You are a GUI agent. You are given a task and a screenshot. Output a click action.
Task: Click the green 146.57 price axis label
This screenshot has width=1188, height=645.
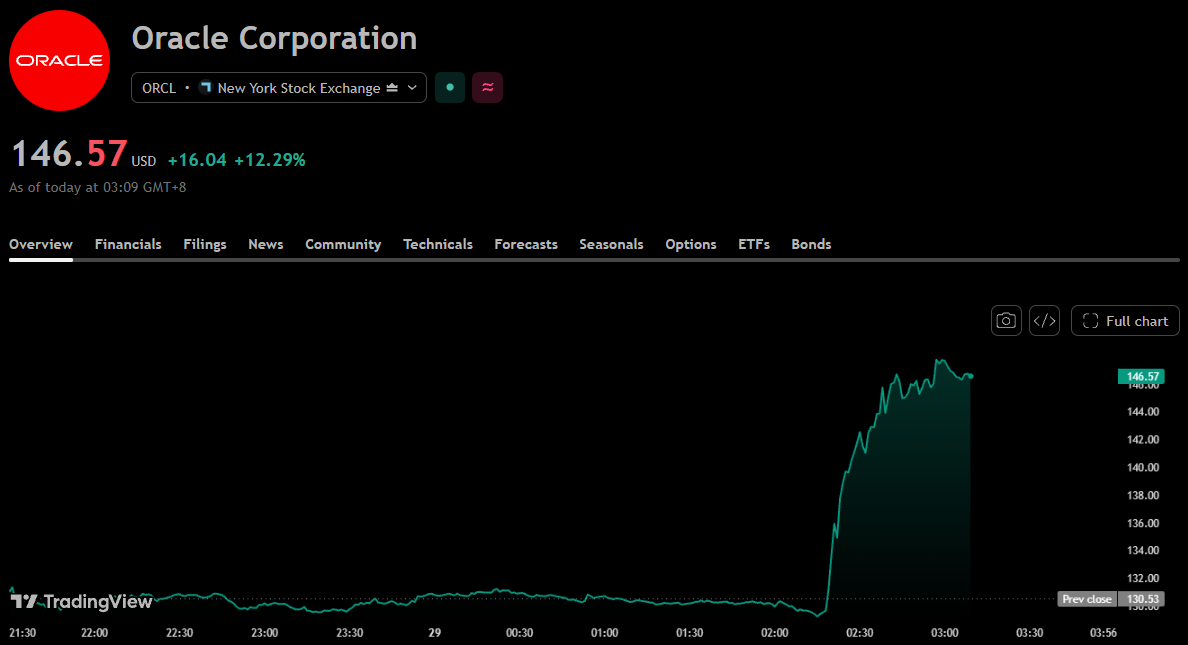[1142, 377]
